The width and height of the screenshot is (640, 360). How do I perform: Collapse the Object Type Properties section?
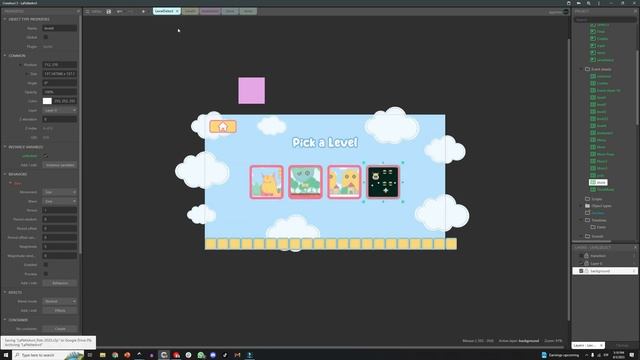pyautogui.click(x=5, y=19)
